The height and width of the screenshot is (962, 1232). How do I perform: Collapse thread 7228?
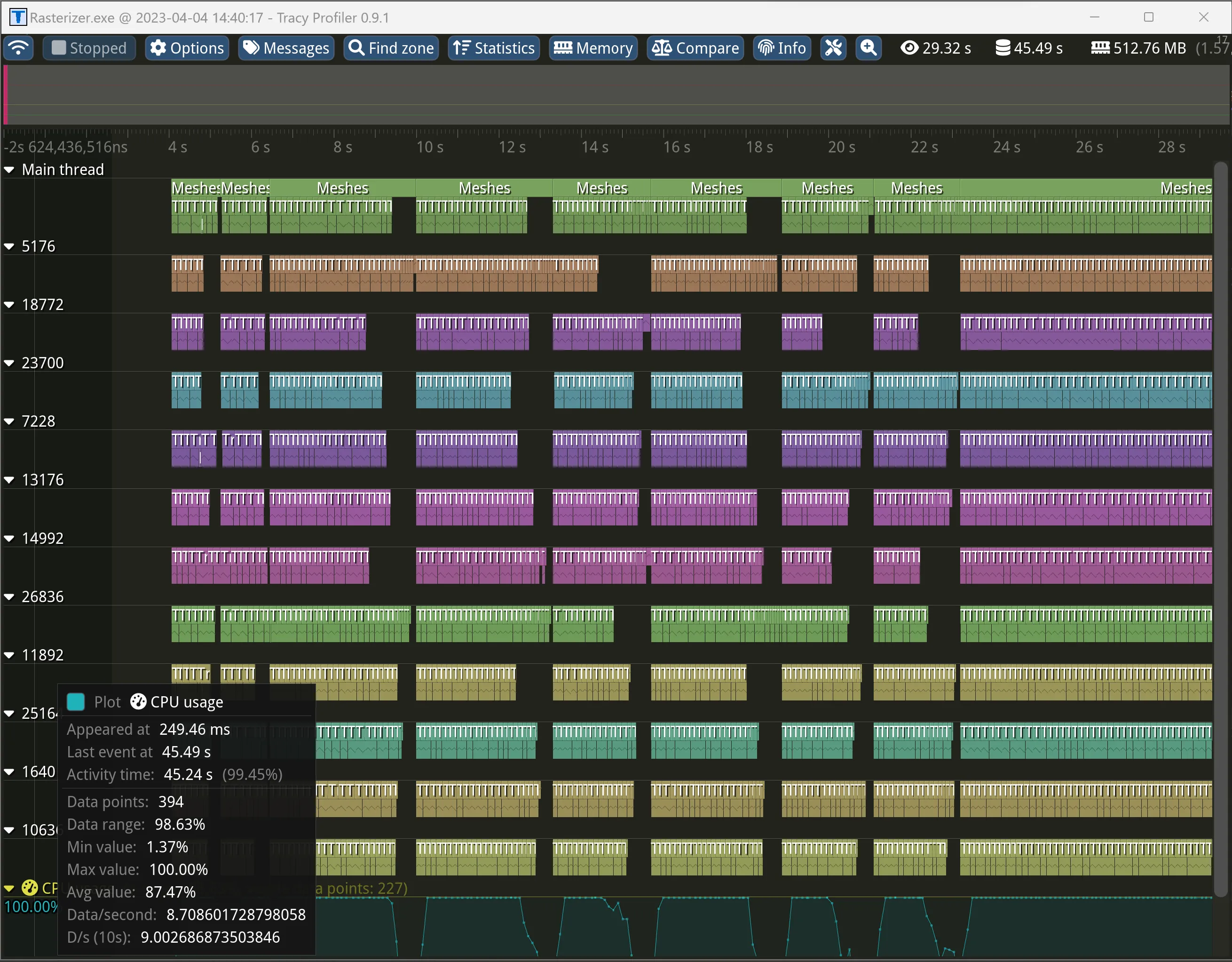pos(9,421)
